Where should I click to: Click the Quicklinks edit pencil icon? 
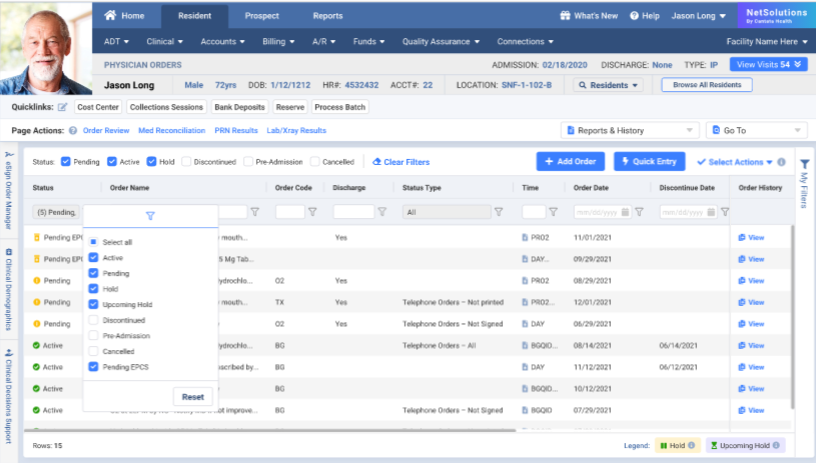click(63, 107)
